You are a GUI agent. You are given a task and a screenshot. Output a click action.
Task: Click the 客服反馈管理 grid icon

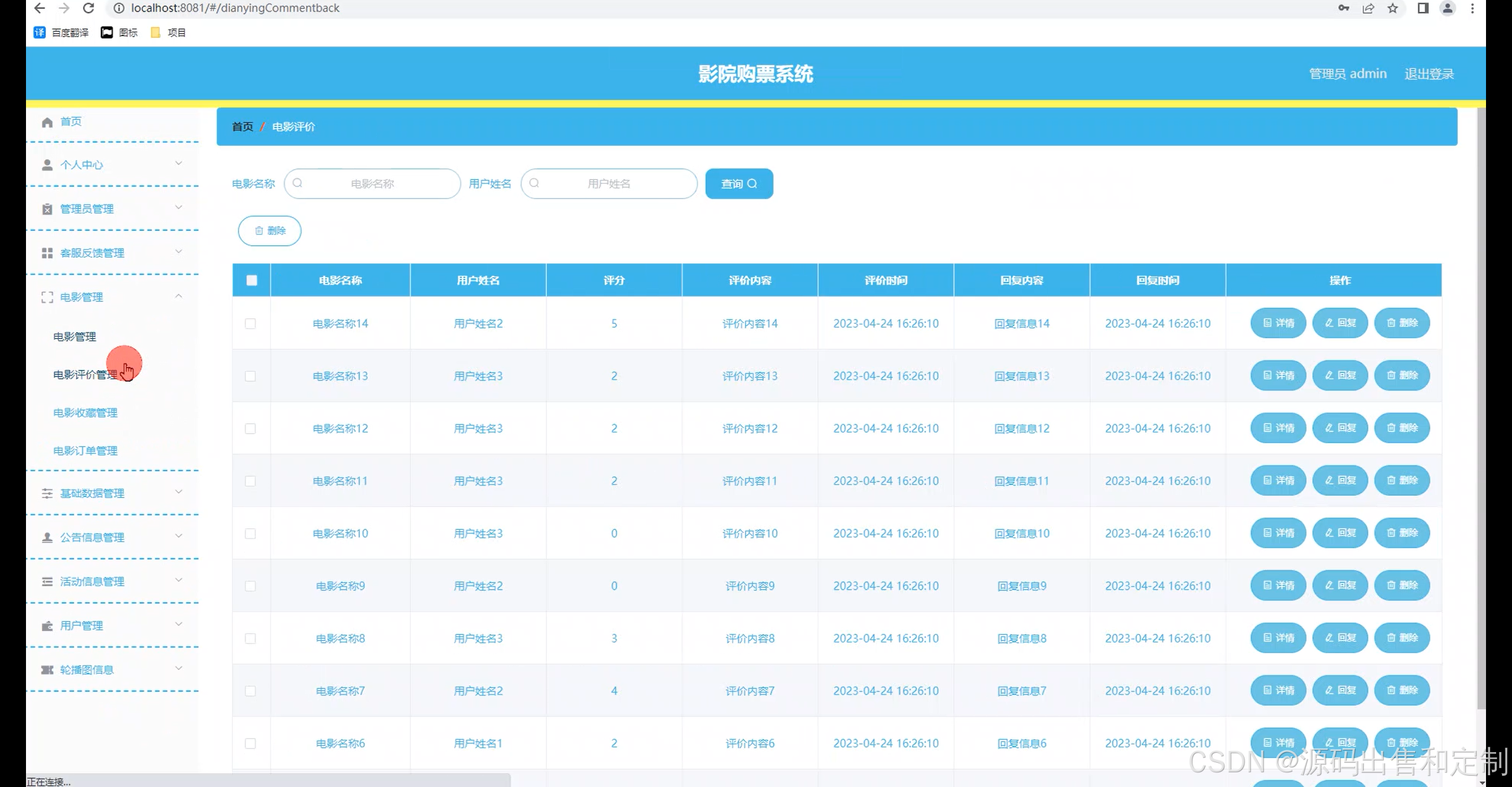click(47, 253)
